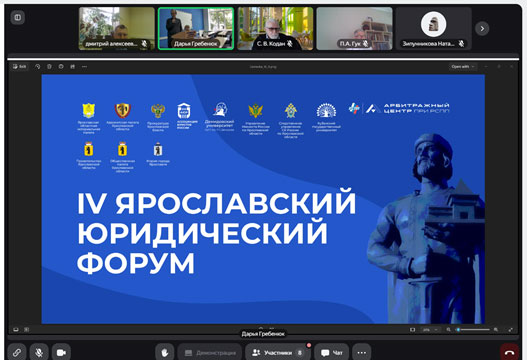Start screen sharing via Демонстрация
This screenshot has width=527, height=360.
[210, 352]
